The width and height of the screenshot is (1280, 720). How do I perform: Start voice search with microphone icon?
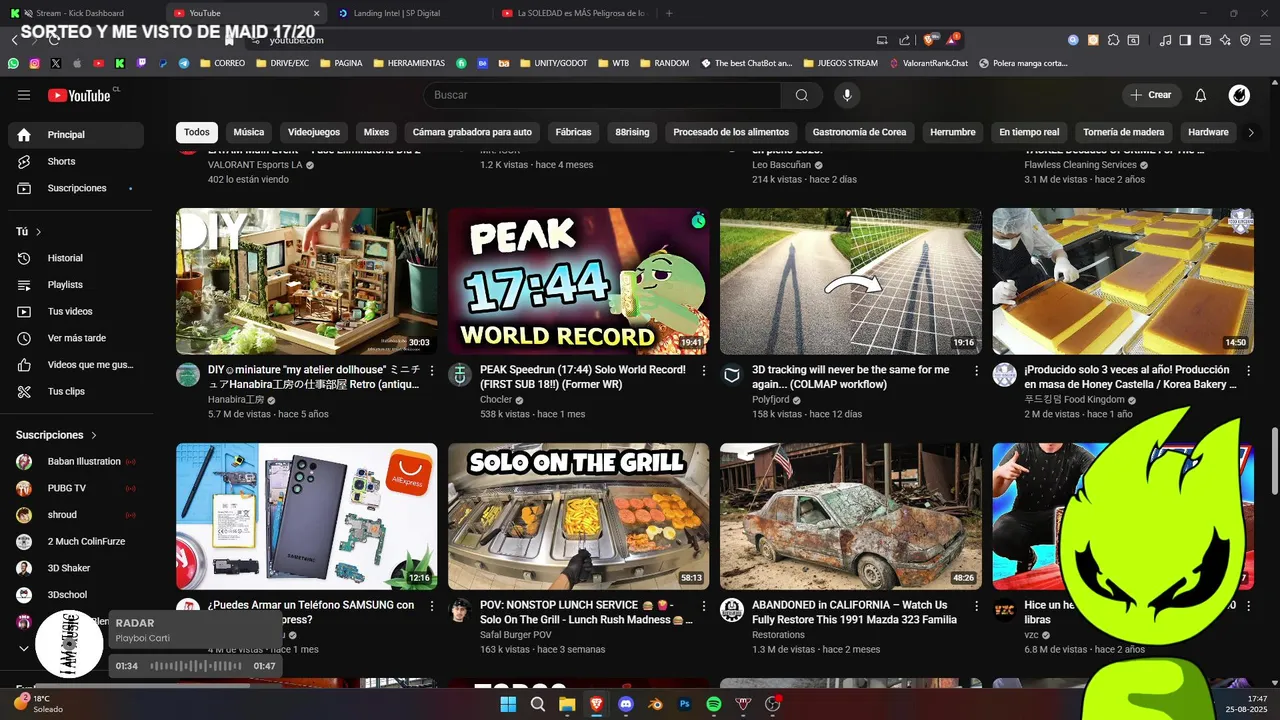pos(847,95)
